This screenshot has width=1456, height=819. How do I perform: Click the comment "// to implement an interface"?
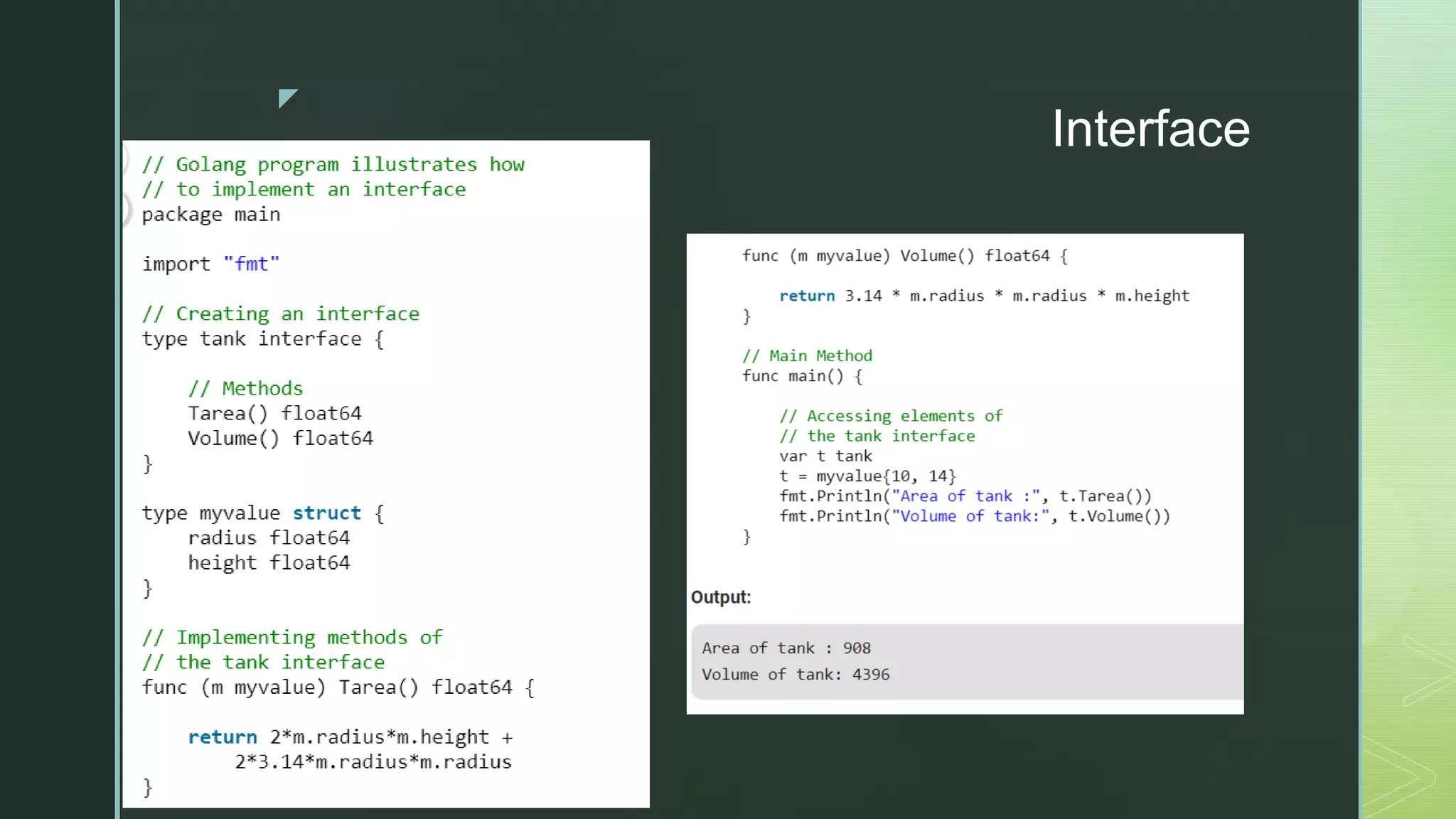[304, 190]
